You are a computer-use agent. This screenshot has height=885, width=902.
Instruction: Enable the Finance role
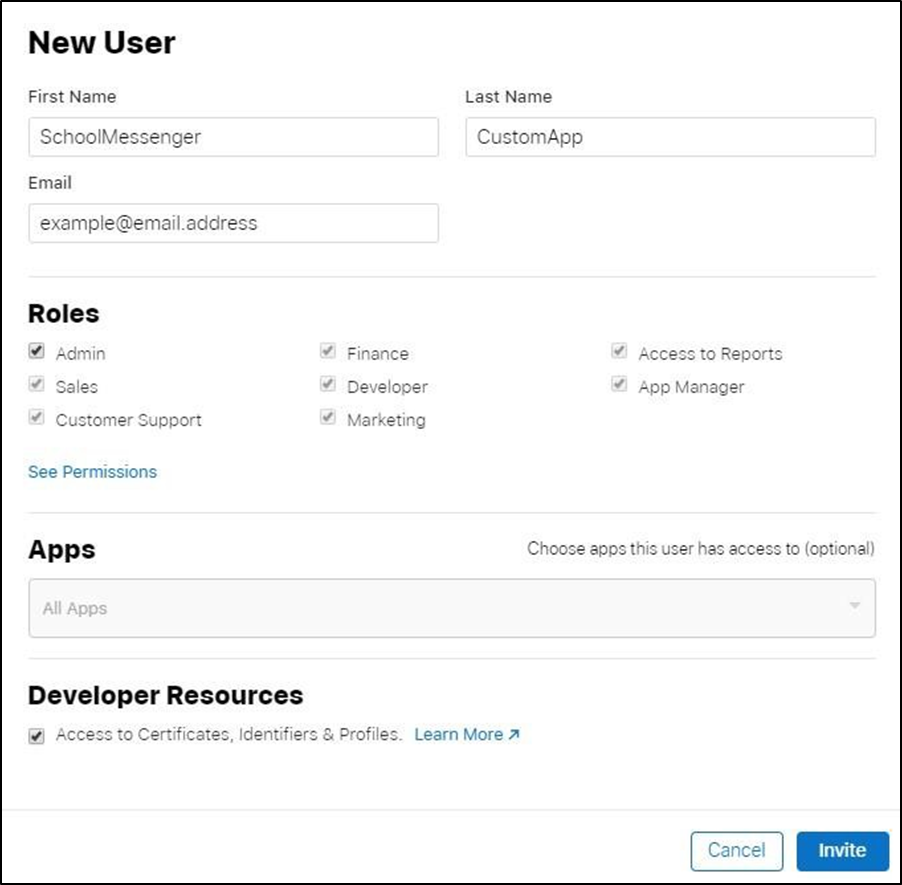327,350
